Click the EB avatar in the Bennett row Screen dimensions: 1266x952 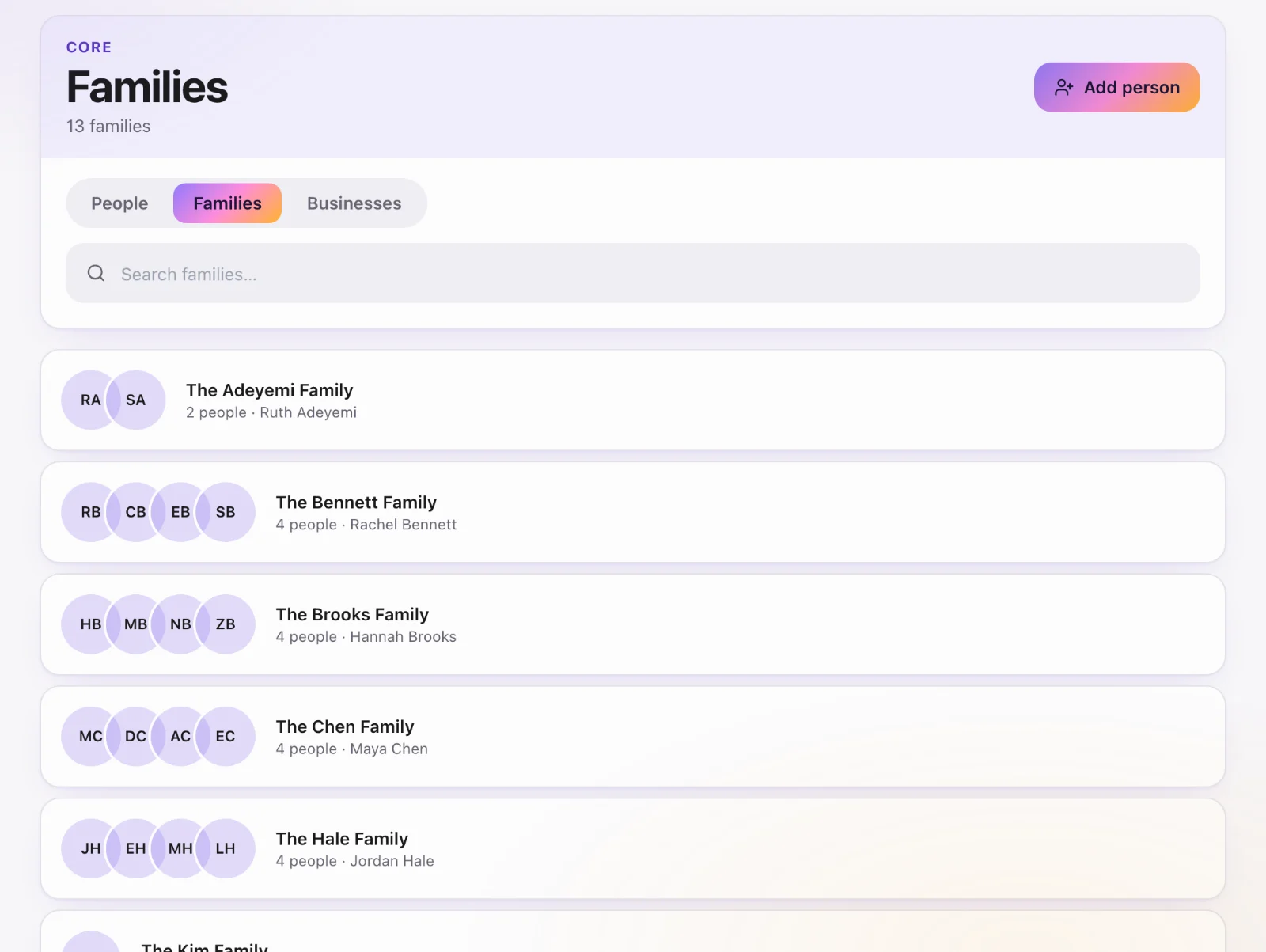click(180, 512)
